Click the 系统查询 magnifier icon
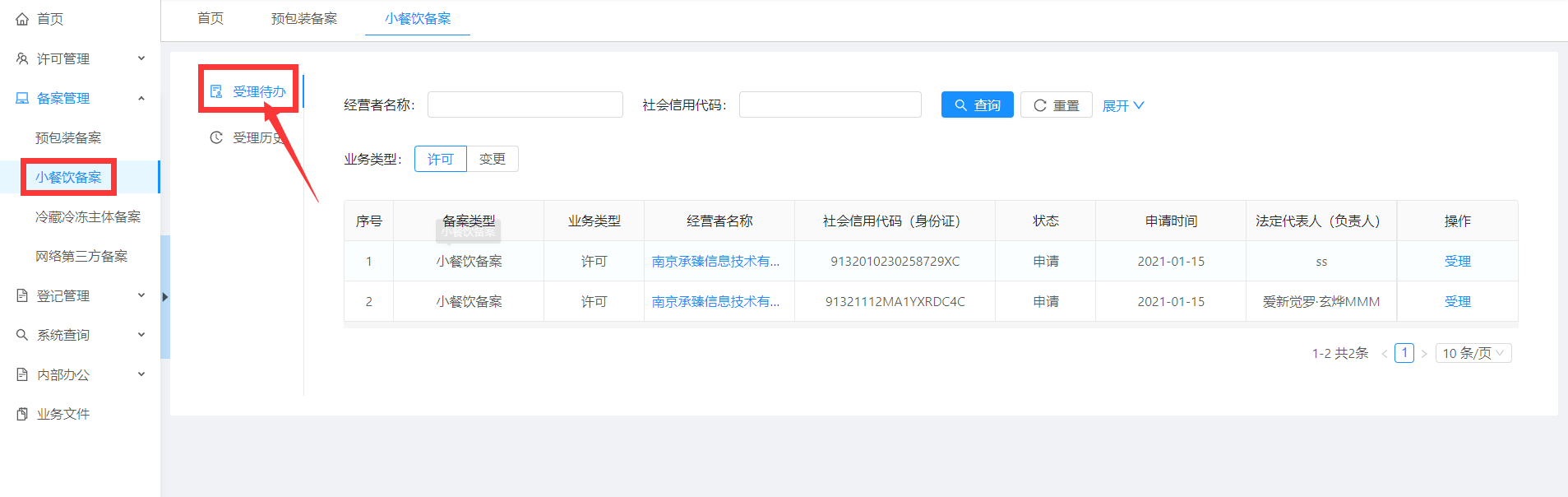This screenshot has height=497, width=1568. click(22, 335)
